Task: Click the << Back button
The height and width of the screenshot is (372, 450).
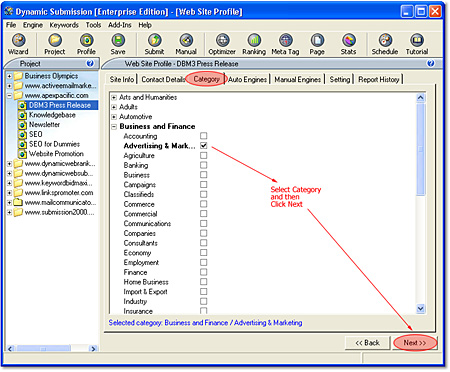Action: [367, 343]
